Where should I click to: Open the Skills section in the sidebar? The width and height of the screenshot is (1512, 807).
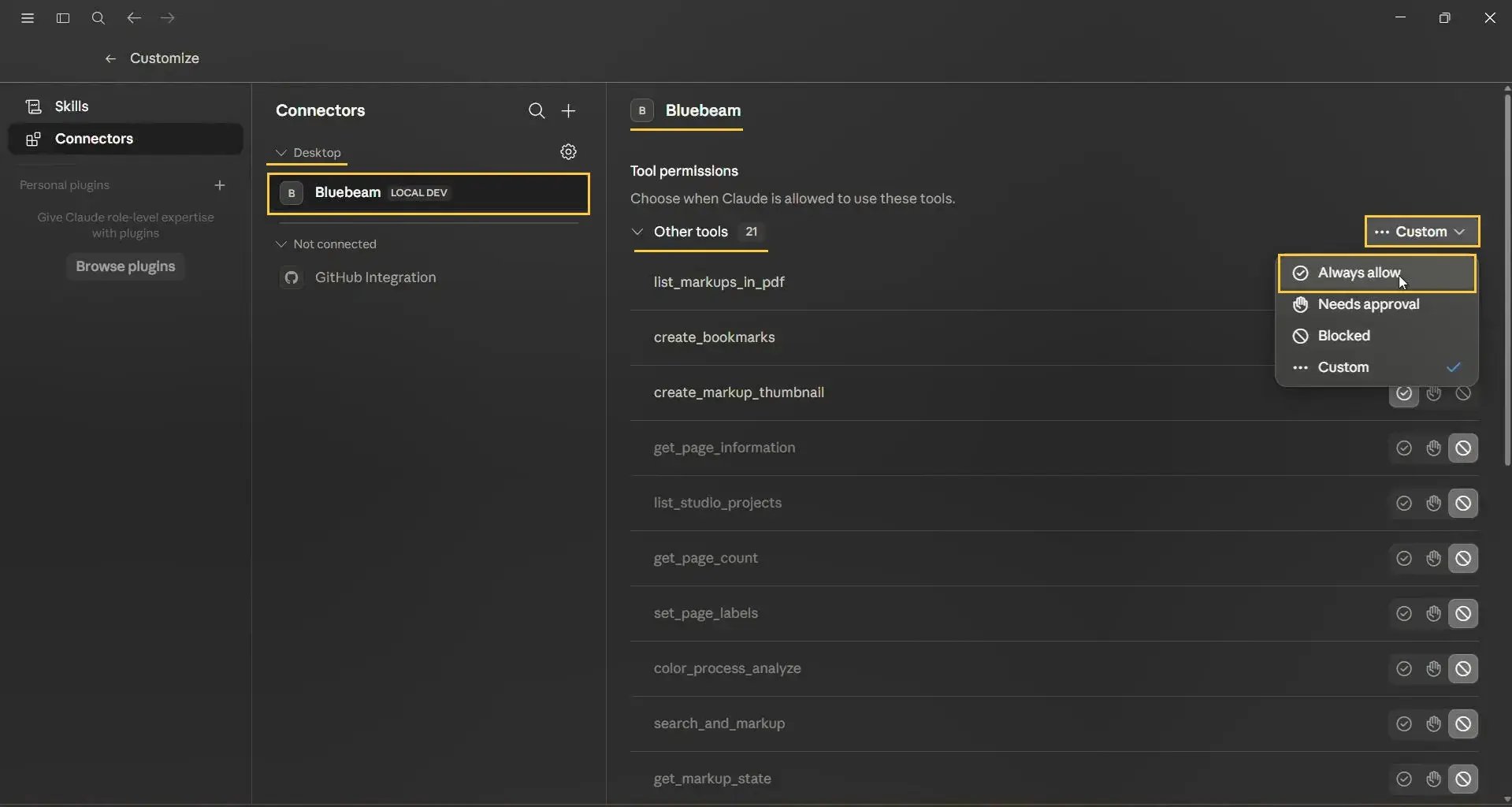[125, 106]
